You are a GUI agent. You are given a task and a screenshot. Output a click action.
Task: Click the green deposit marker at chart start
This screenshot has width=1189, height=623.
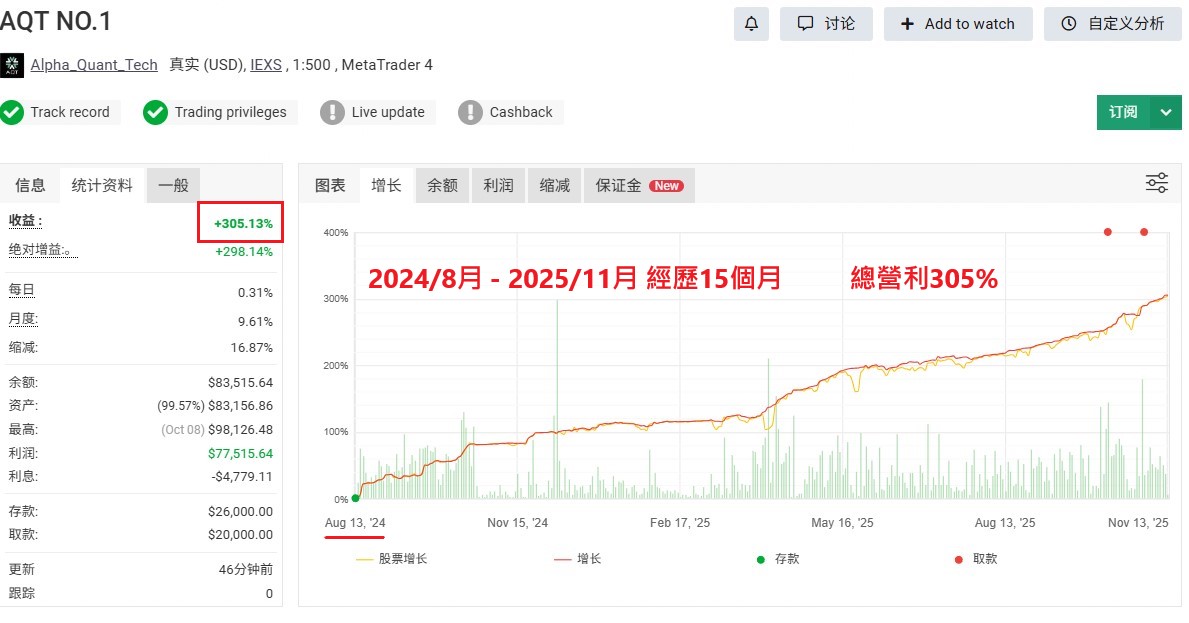click(356, 498)
